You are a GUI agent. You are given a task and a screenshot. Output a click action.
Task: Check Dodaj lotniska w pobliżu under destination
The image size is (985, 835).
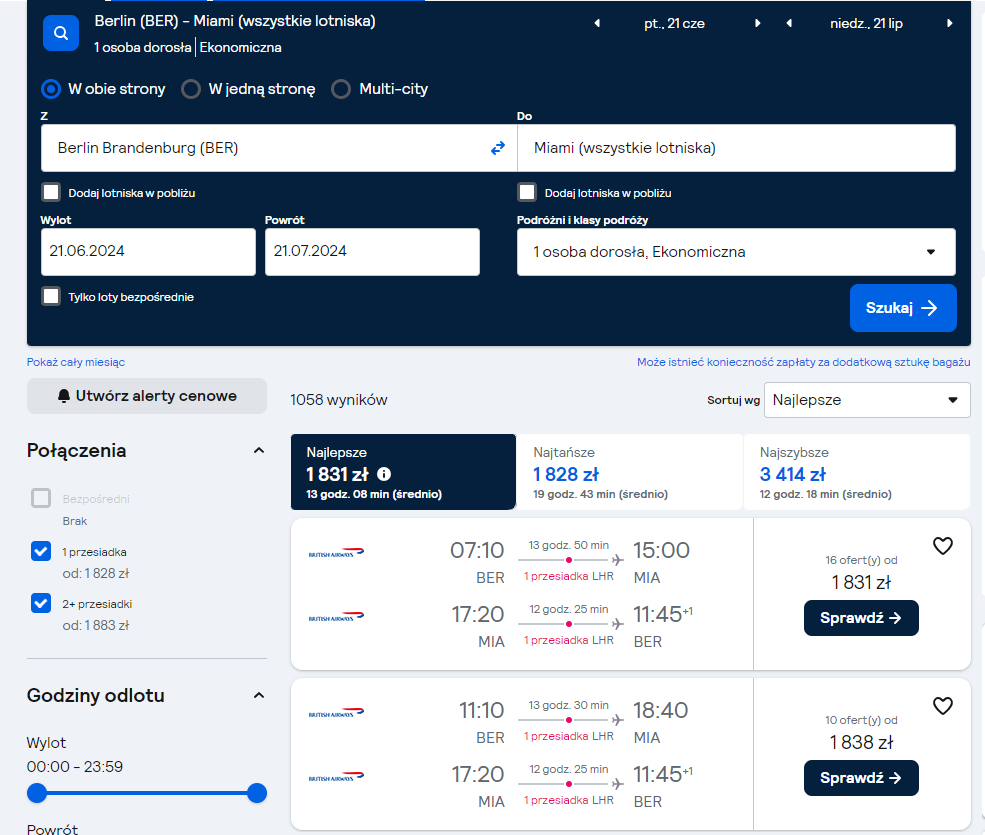click(x=527, y=192)
